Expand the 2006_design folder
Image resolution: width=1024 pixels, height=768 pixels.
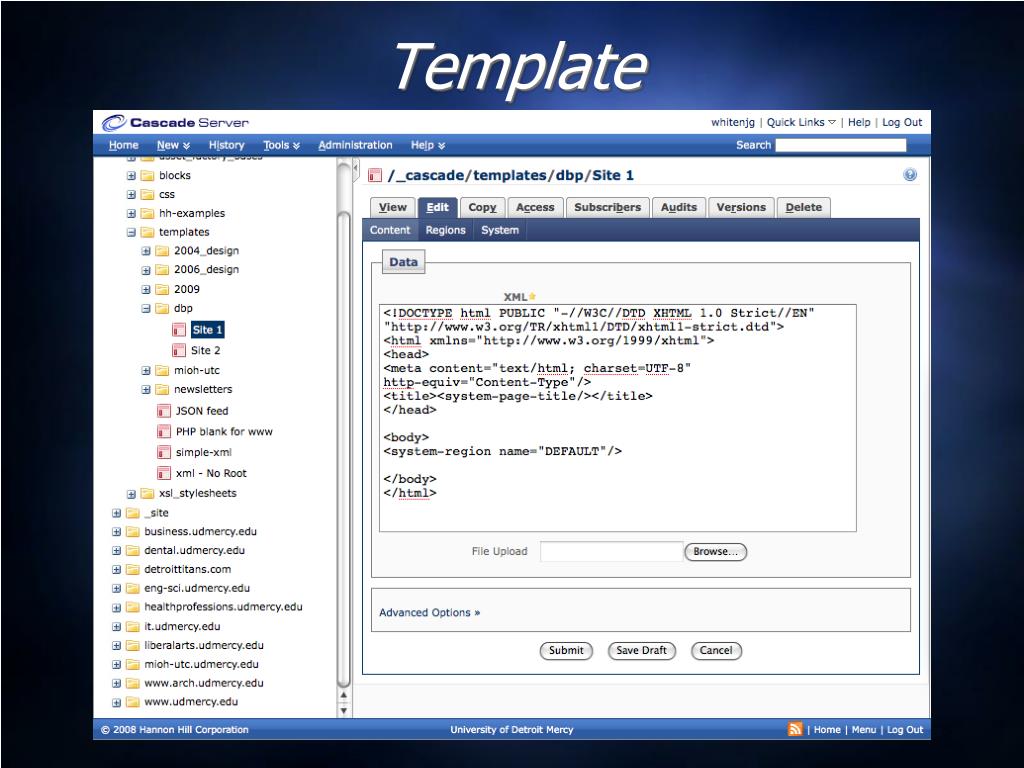(146, 270)
